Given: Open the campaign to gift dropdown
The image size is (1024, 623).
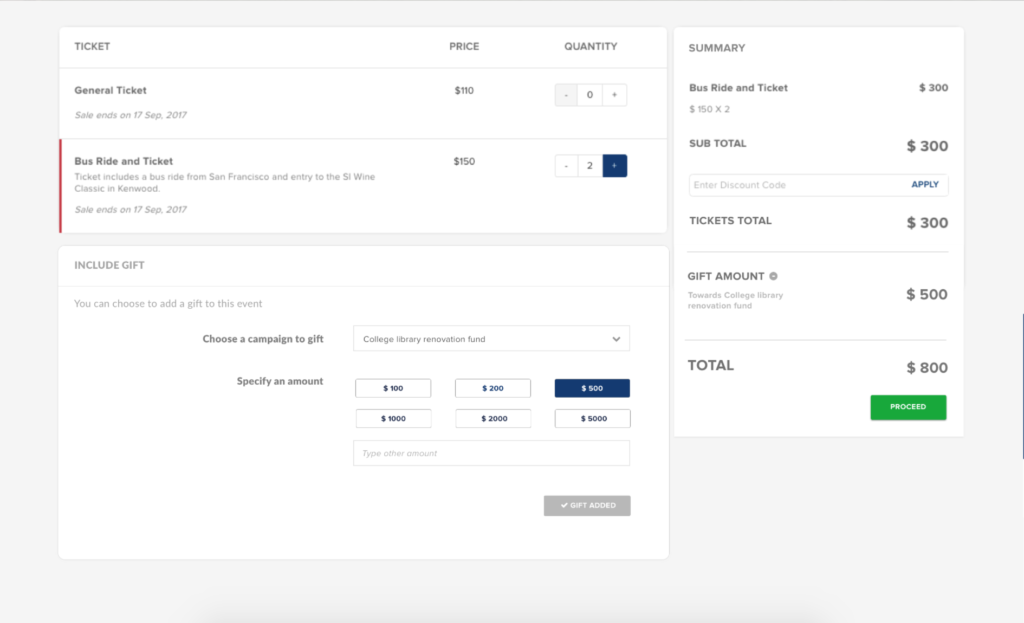Looking at the screenshot, I should point(491,339).
